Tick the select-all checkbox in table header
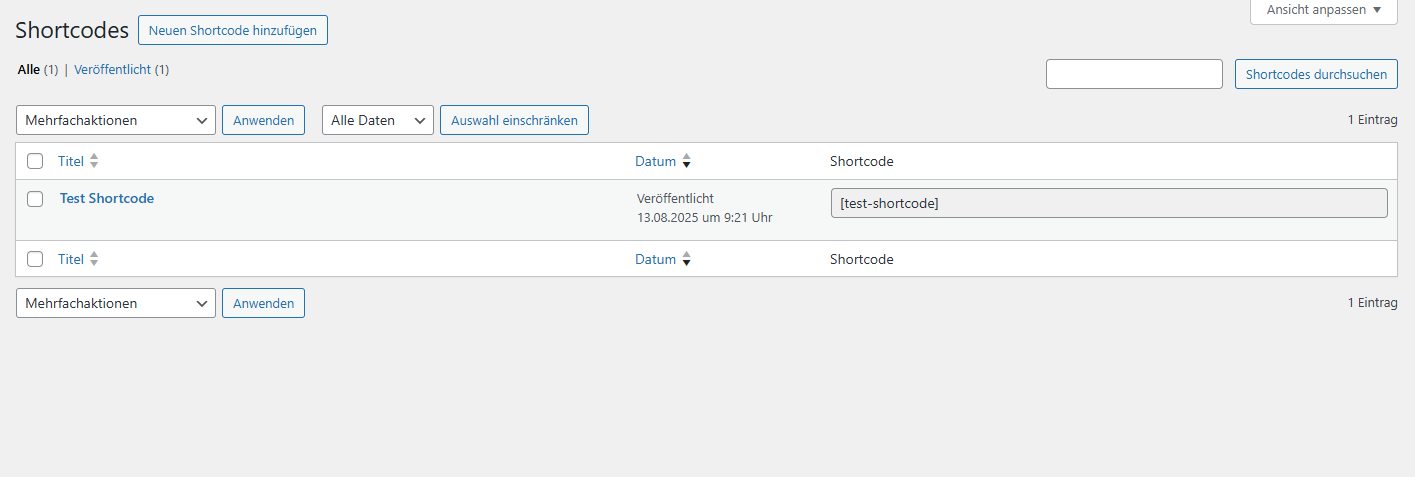The height and width of the screenshot is (477, 1415). coord(35,161)
